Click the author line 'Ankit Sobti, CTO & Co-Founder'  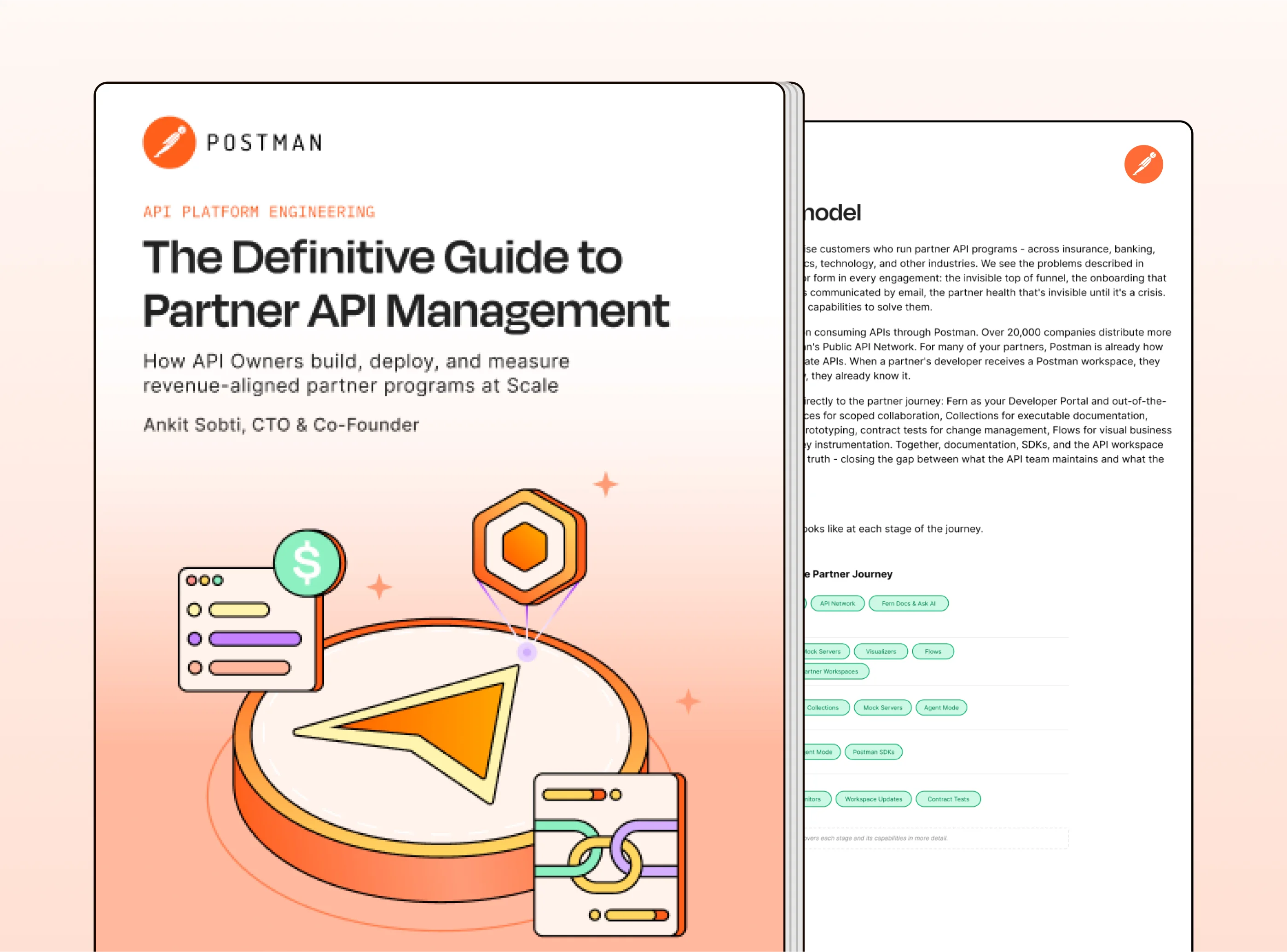(x=281, y=425)
